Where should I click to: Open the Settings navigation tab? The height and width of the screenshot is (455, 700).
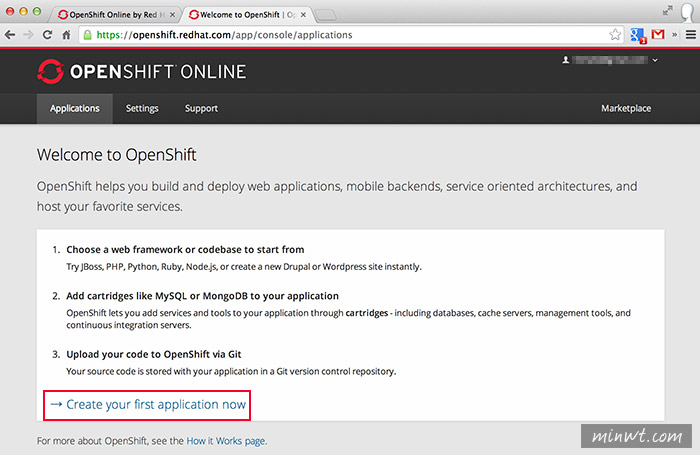tap(142, 109)
